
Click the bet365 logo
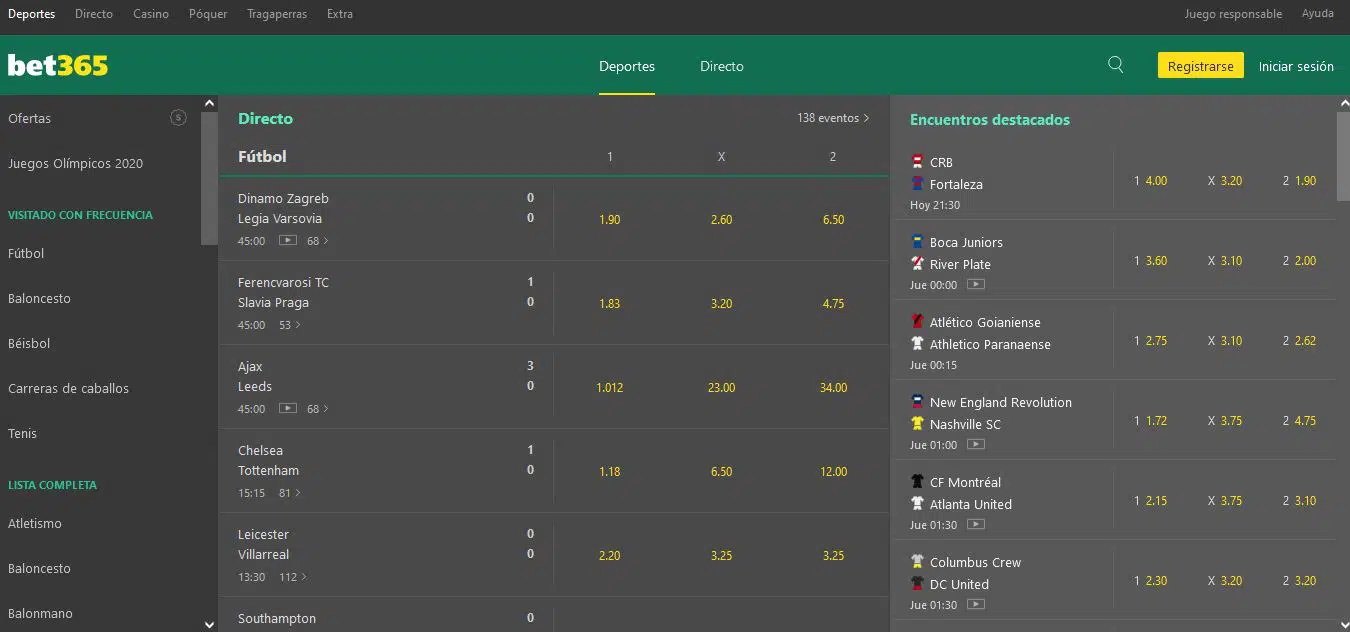[58, 65]
